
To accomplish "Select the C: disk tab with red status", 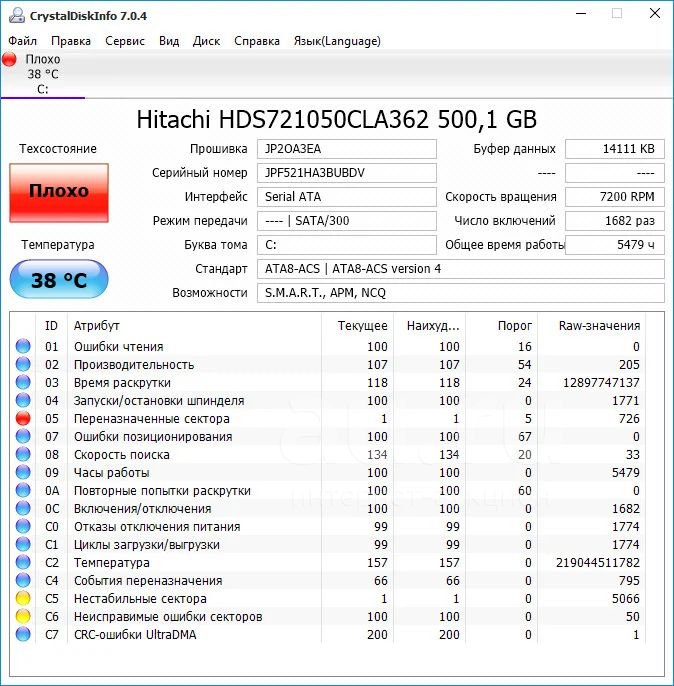I will pos(42,74).
